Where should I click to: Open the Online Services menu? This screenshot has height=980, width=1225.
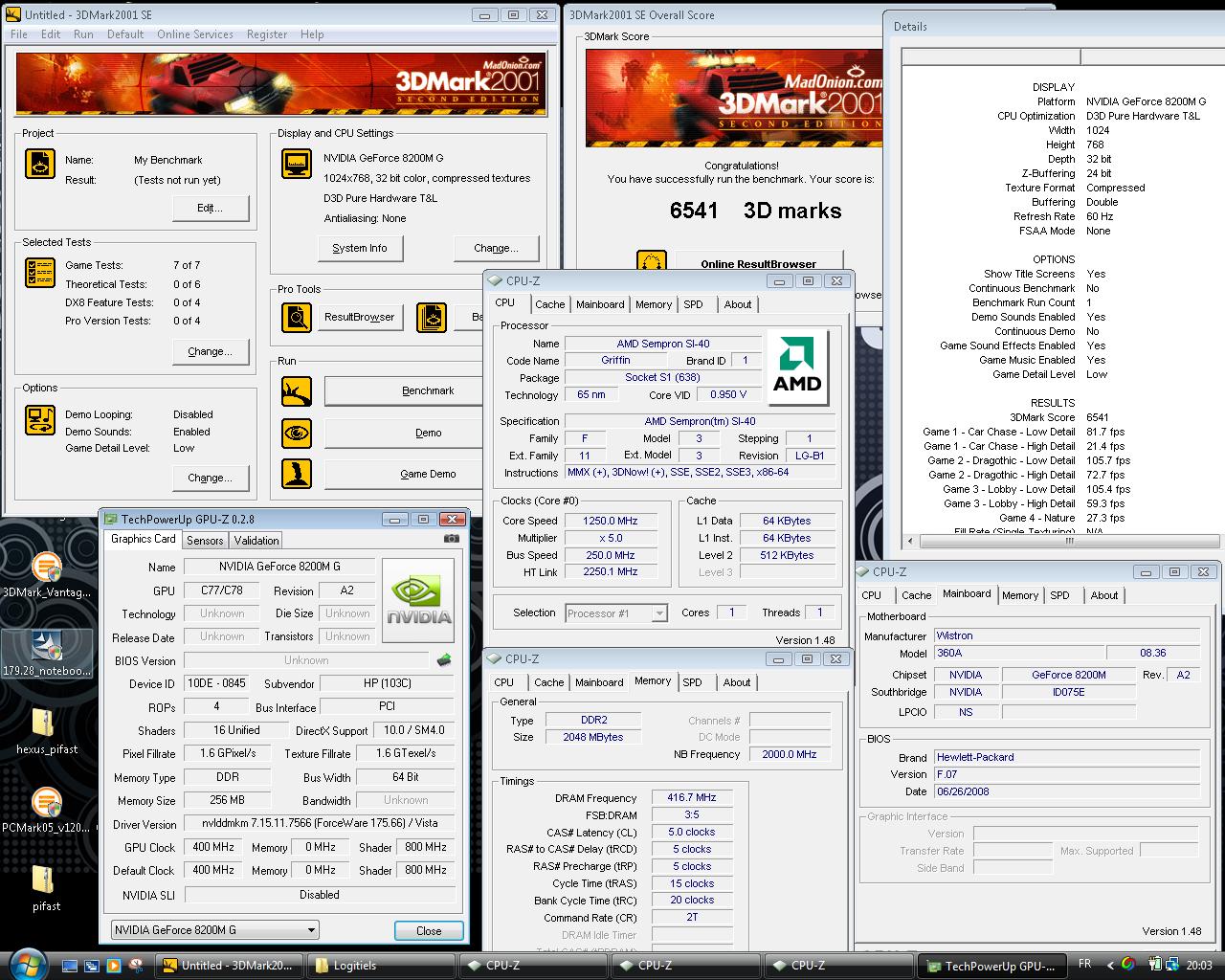click(x=195, y=34)
